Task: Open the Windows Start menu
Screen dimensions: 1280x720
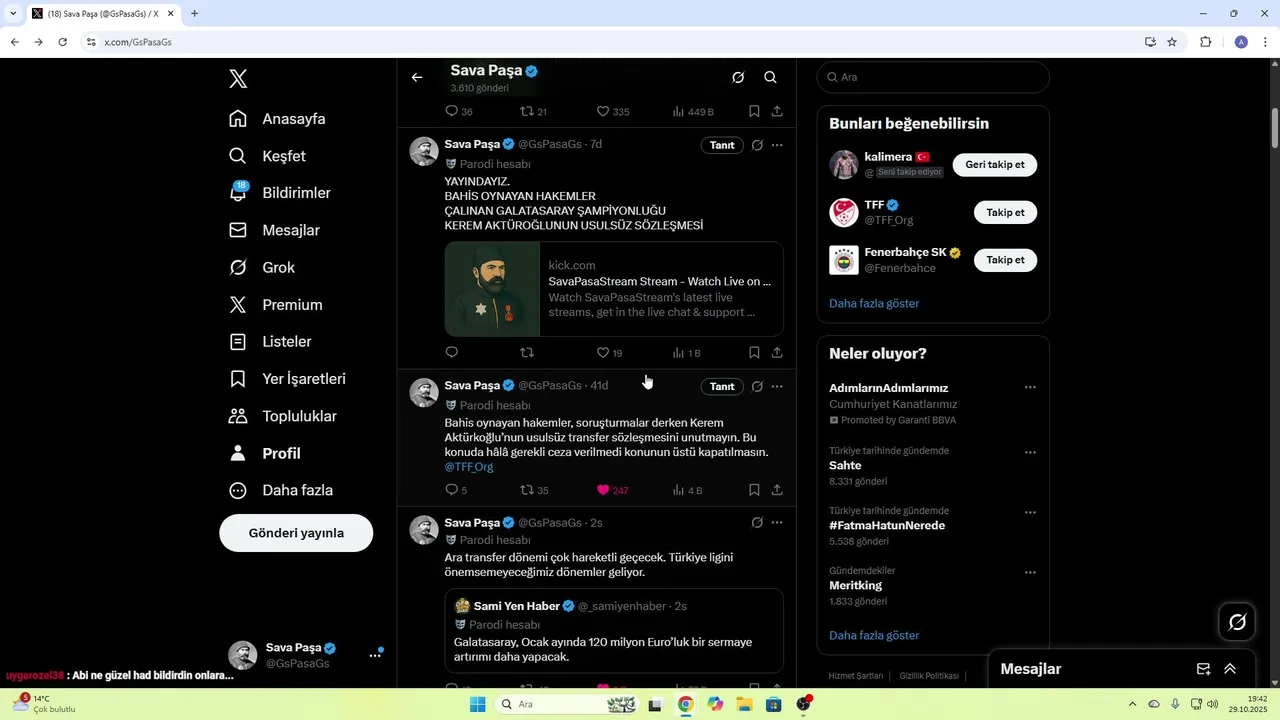Action: [478, 704]
